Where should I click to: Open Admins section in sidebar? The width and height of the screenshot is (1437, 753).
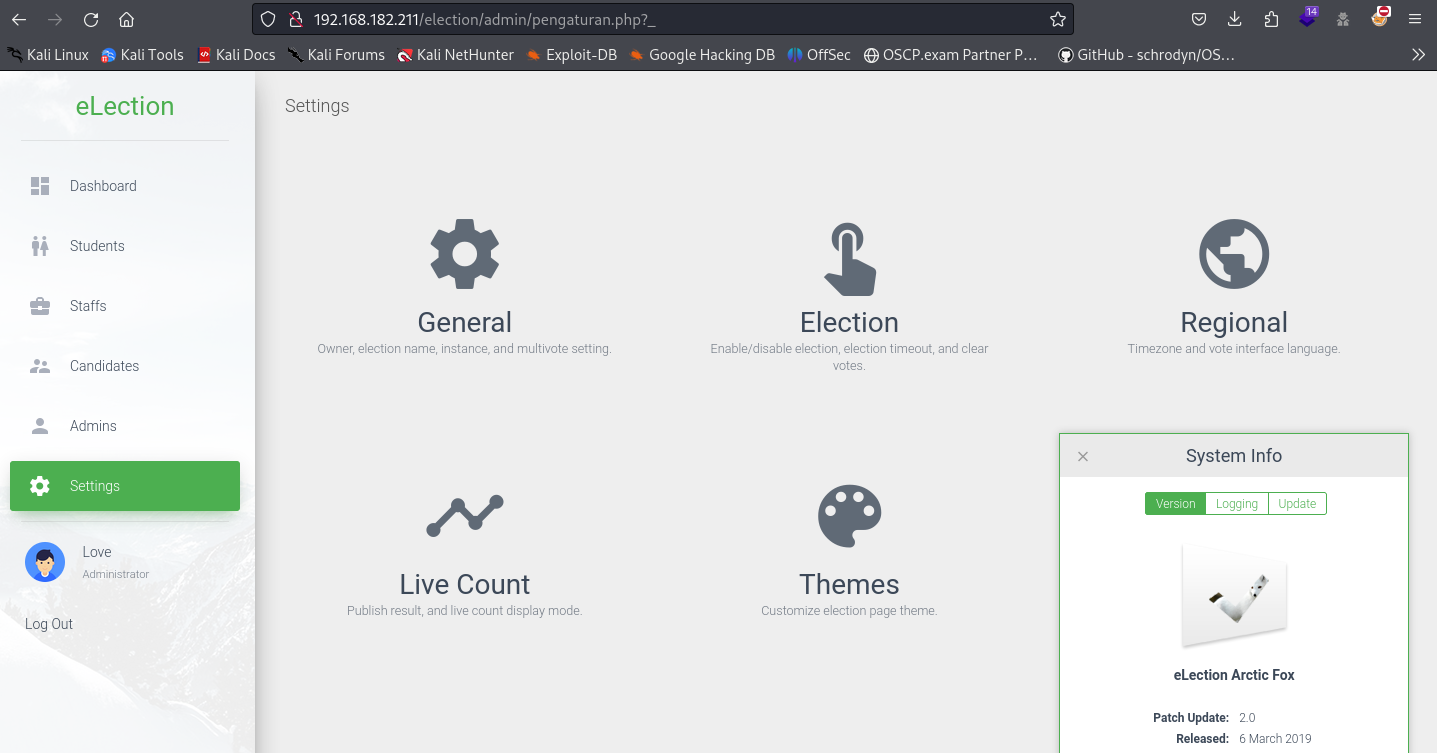(x=93, y=426)
